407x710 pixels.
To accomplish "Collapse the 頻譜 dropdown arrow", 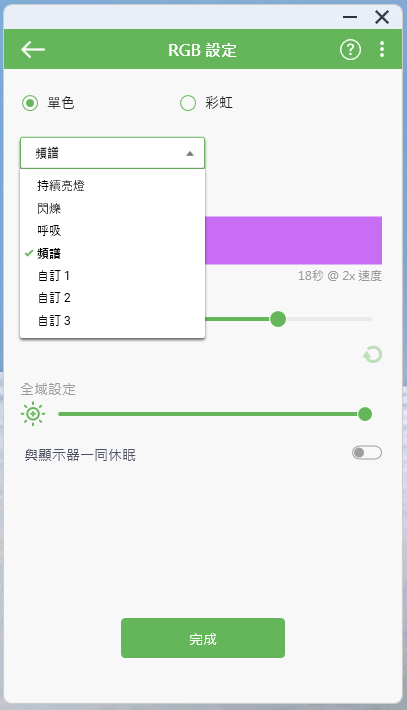I will tap(190, 154).
